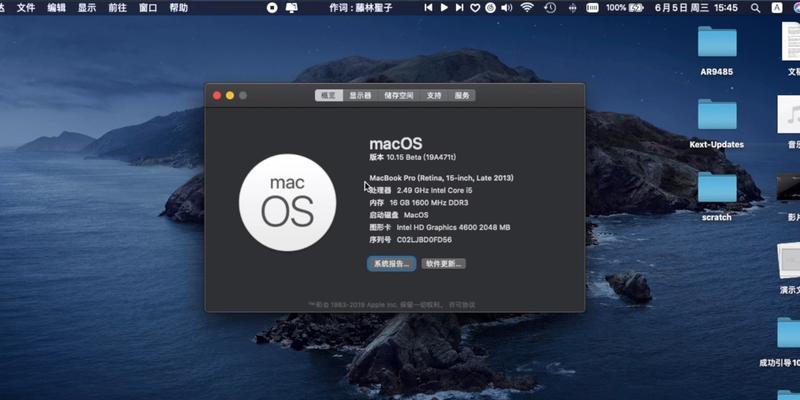The width and height of the screenshot is (800, 400).
Task: Click the stop recording icon in menu bar
Action: [x=272, y=8]
